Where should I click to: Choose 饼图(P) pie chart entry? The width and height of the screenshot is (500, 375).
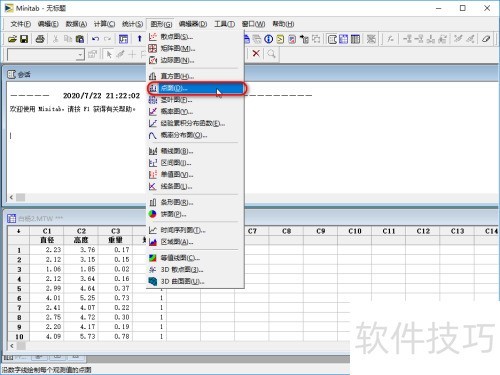195,214
